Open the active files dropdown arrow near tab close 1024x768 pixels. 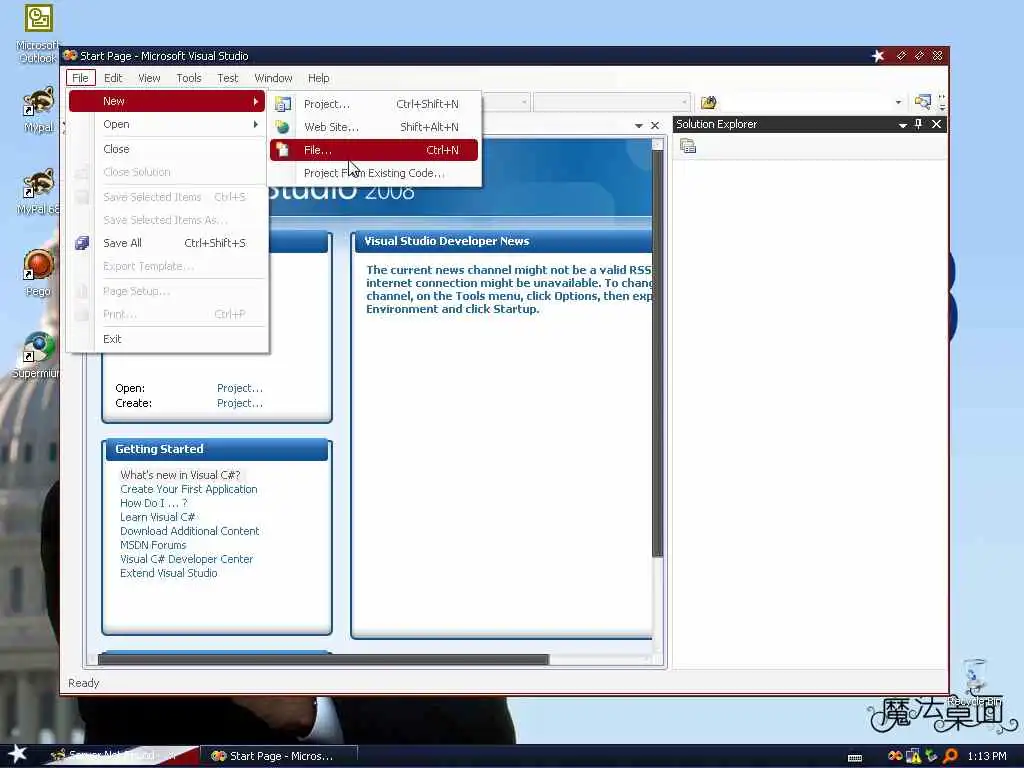click(x=639, y=125)
